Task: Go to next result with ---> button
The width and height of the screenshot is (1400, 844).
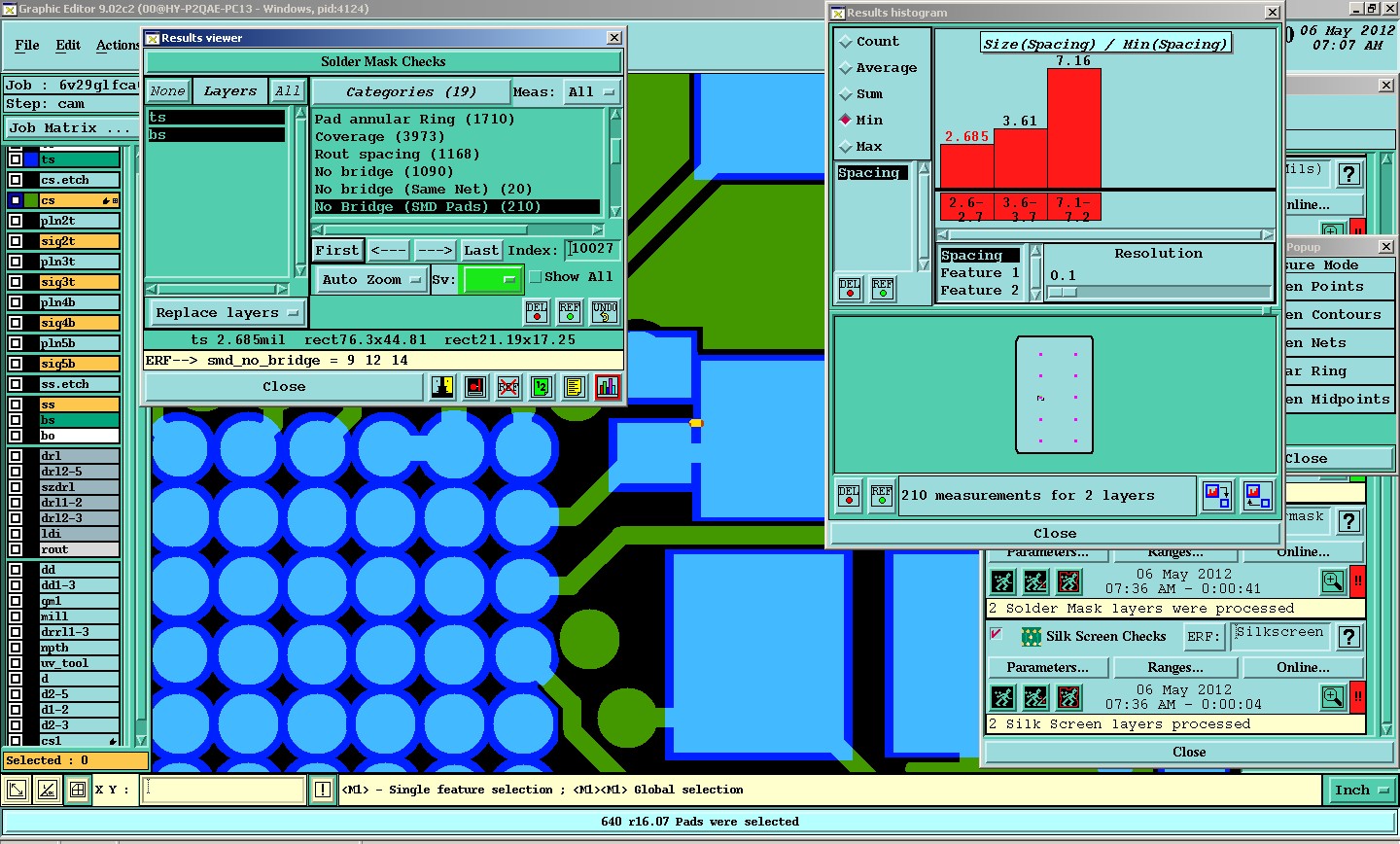Action: point(435,250)
